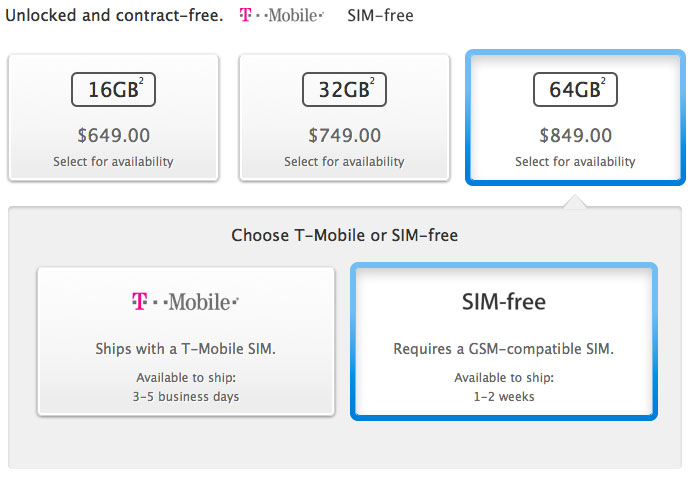
Task: Click the 16GB badge label
Action: tap(113, 89)
